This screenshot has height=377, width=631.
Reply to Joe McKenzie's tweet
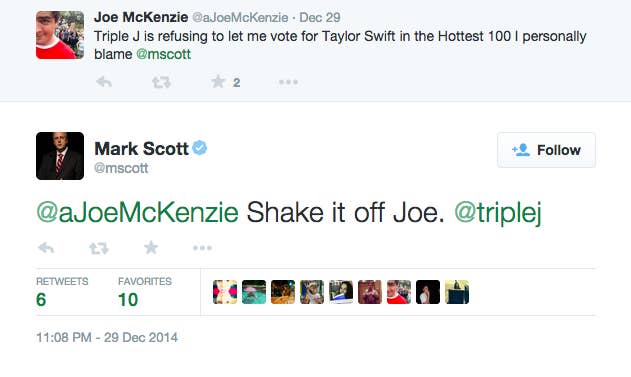104,82
